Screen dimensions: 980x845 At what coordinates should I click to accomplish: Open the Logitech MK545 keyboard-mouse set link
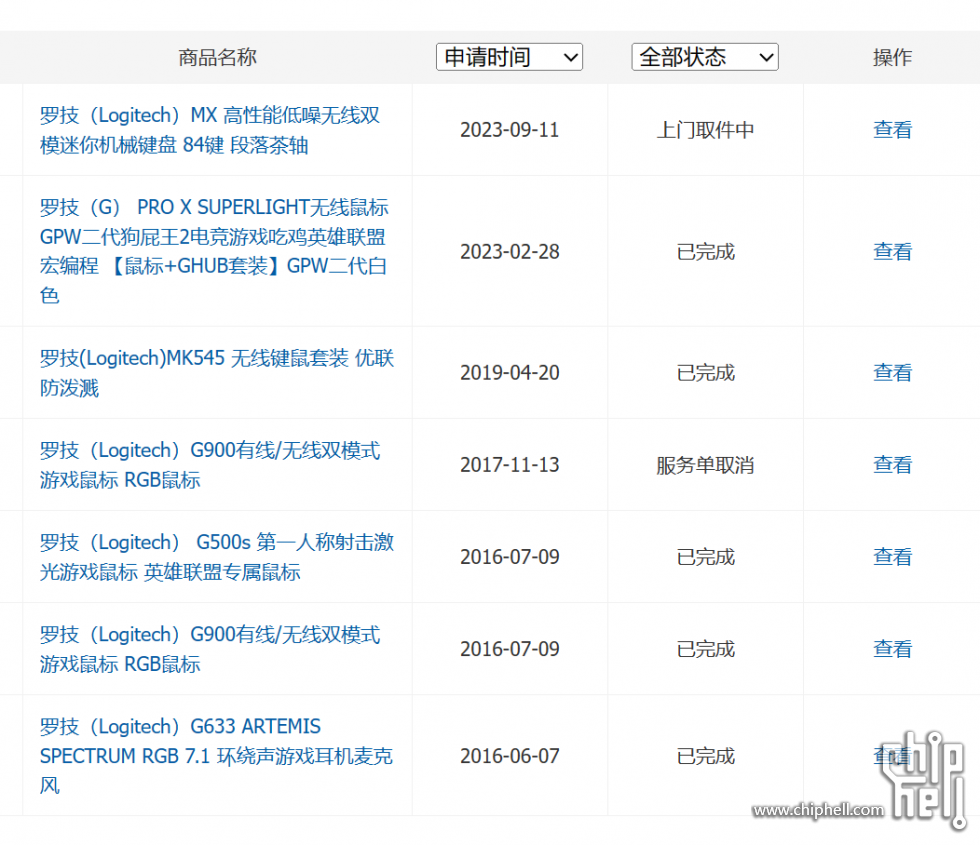coord(217,372)
